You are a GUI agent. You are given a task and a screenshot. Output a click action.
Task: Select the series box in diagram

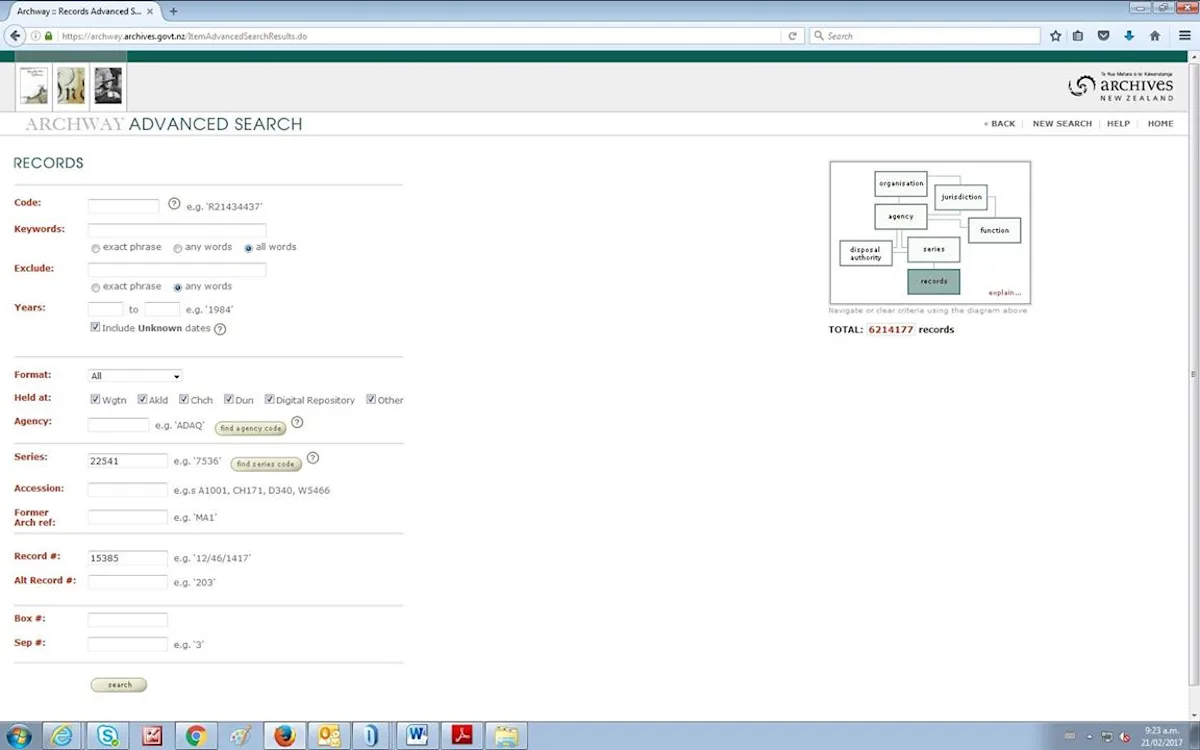tap(934, 250)
